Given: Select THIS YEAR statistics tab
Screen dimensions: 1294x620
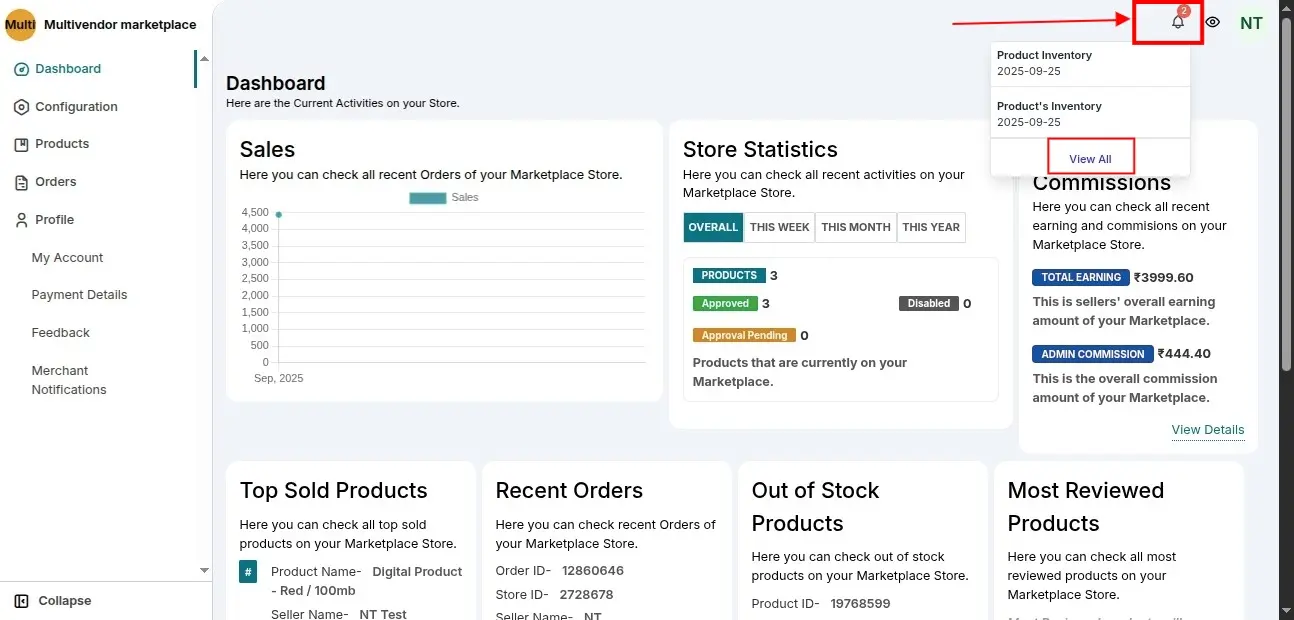Looking at the screenshot, I should coord(930,227).
